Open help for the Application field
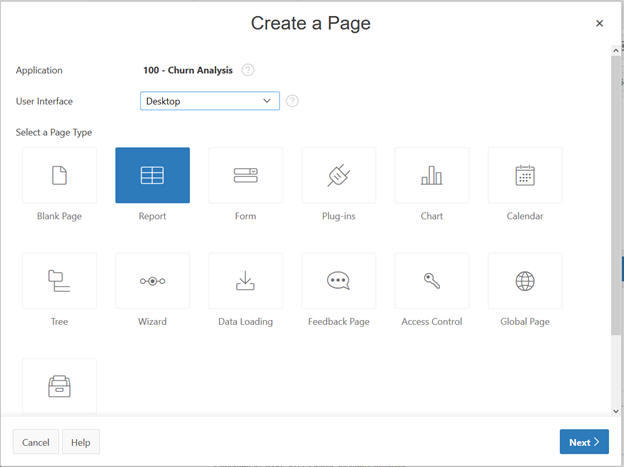This screenshot has height=467, width=624. pyautogui.click(x=248, y=70)
